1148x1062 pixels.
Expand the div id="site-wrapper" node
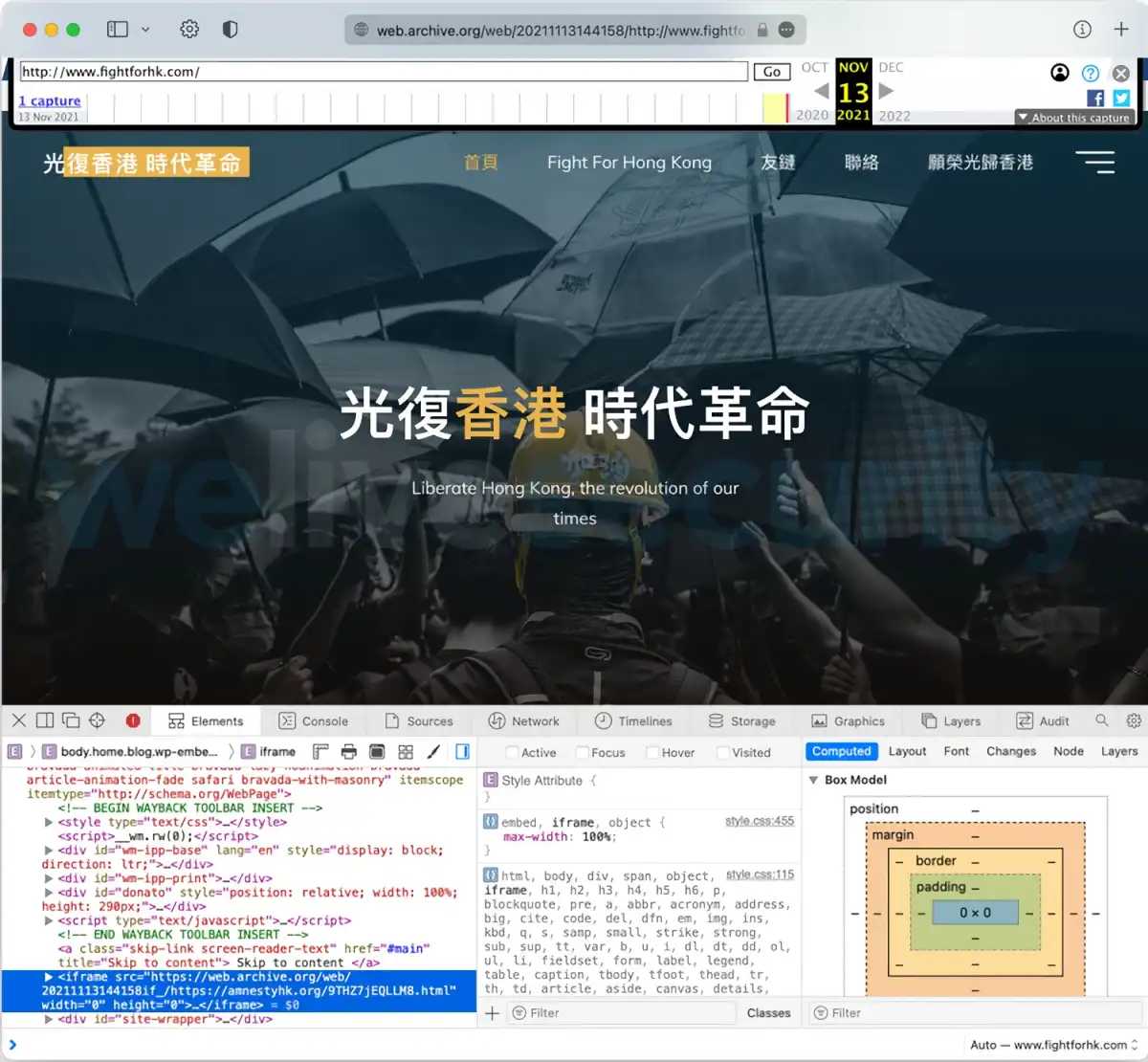point(49,1019)
